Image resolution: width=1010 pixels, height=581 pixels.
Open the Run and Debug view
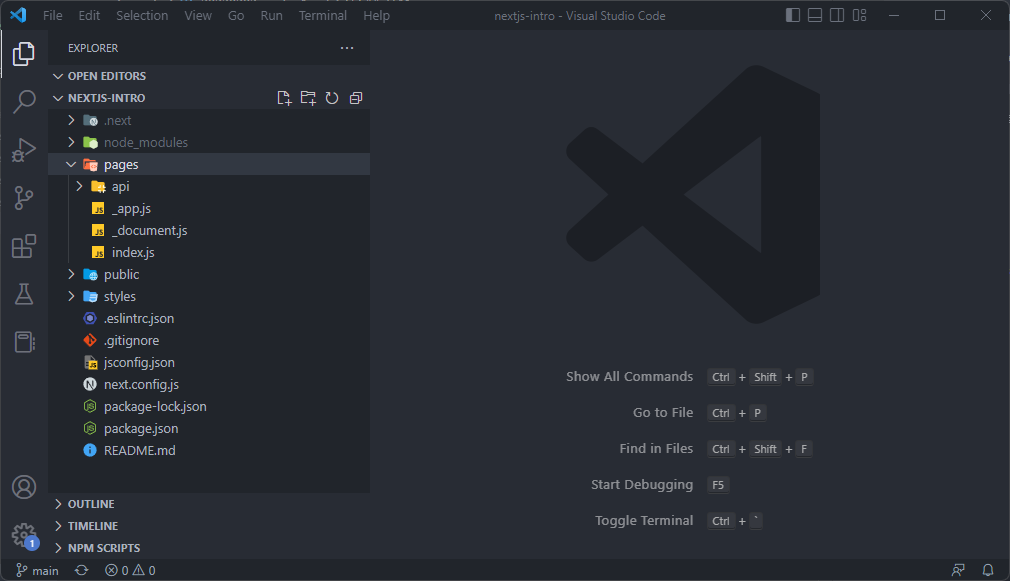(24, 149)
